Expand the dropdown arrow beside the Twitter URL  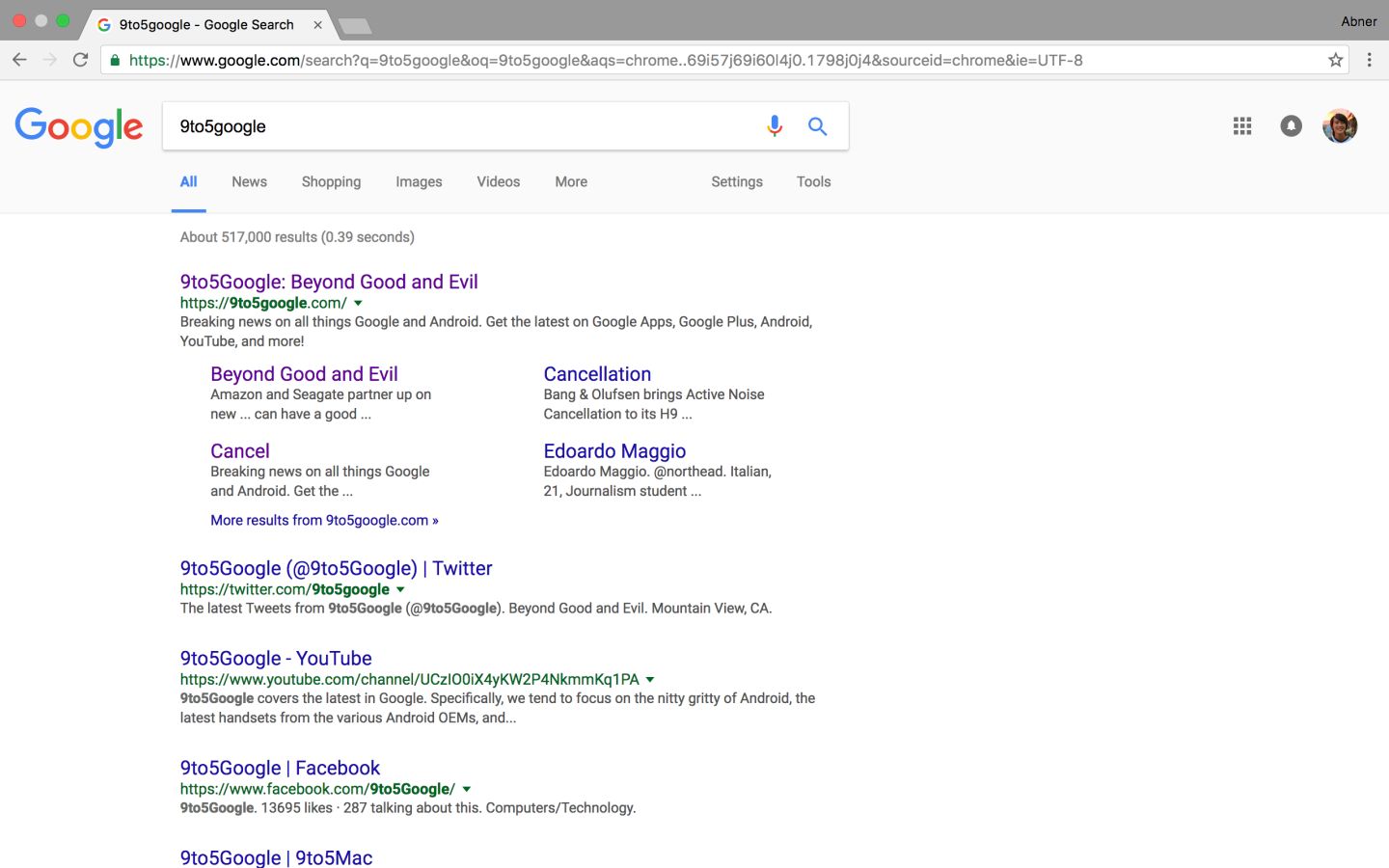click(400, 590)
